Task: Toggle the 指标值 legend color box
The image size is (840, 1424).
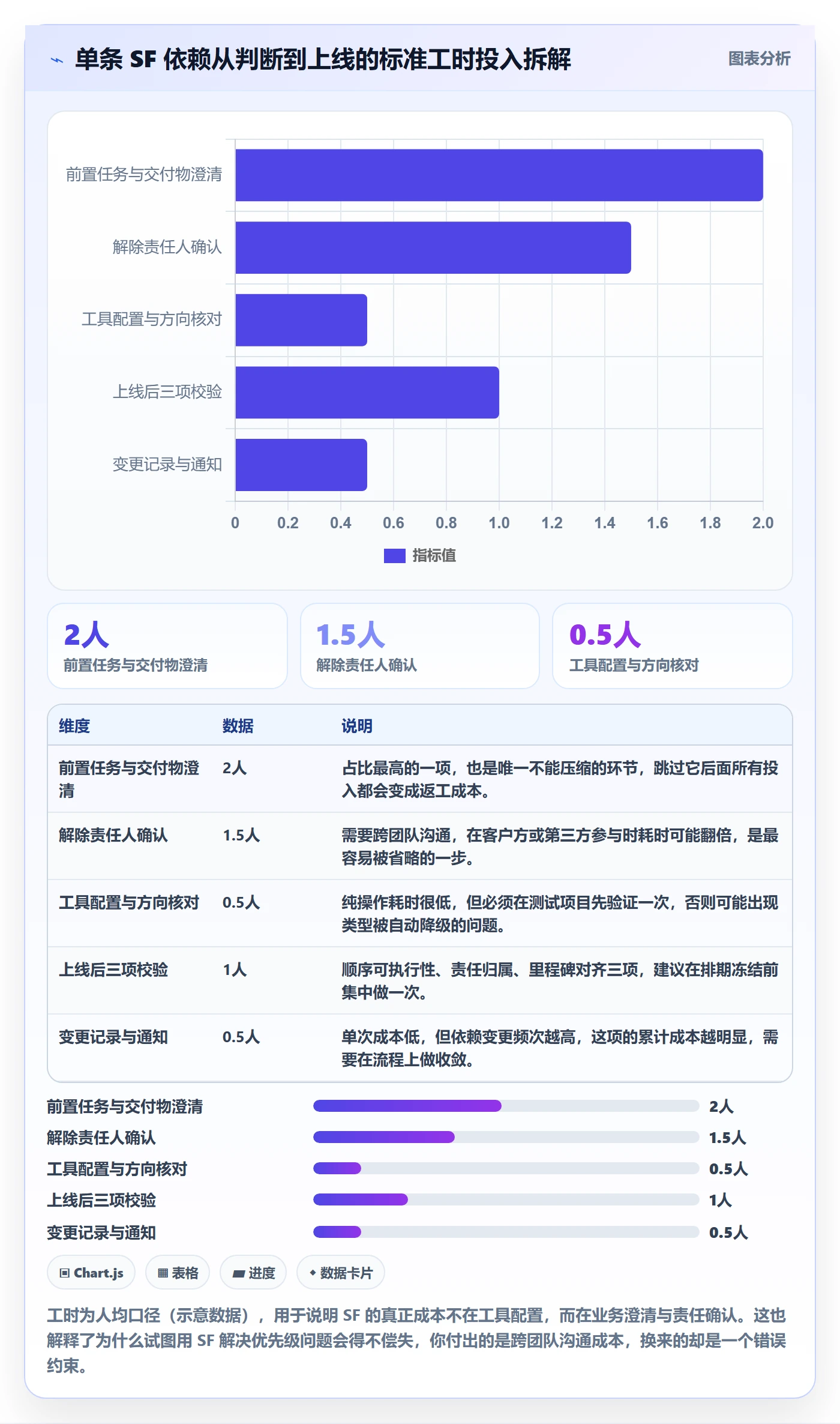Action: tap(394, 556)
